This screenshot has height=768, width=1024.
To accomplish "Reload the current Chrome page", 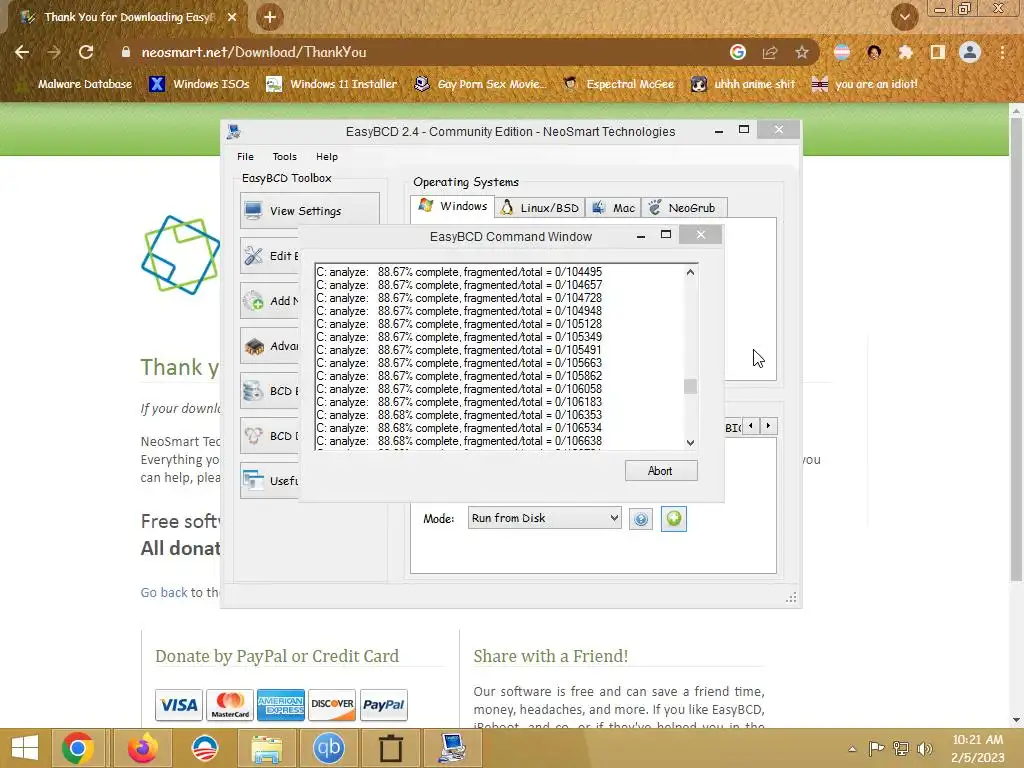I will point(86,52).
